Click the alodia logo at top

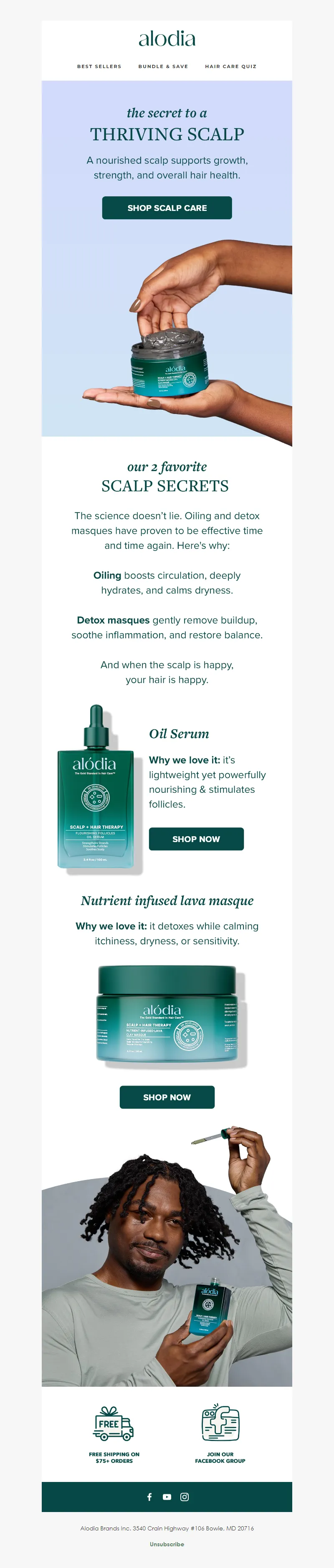[x=167, y=40]
